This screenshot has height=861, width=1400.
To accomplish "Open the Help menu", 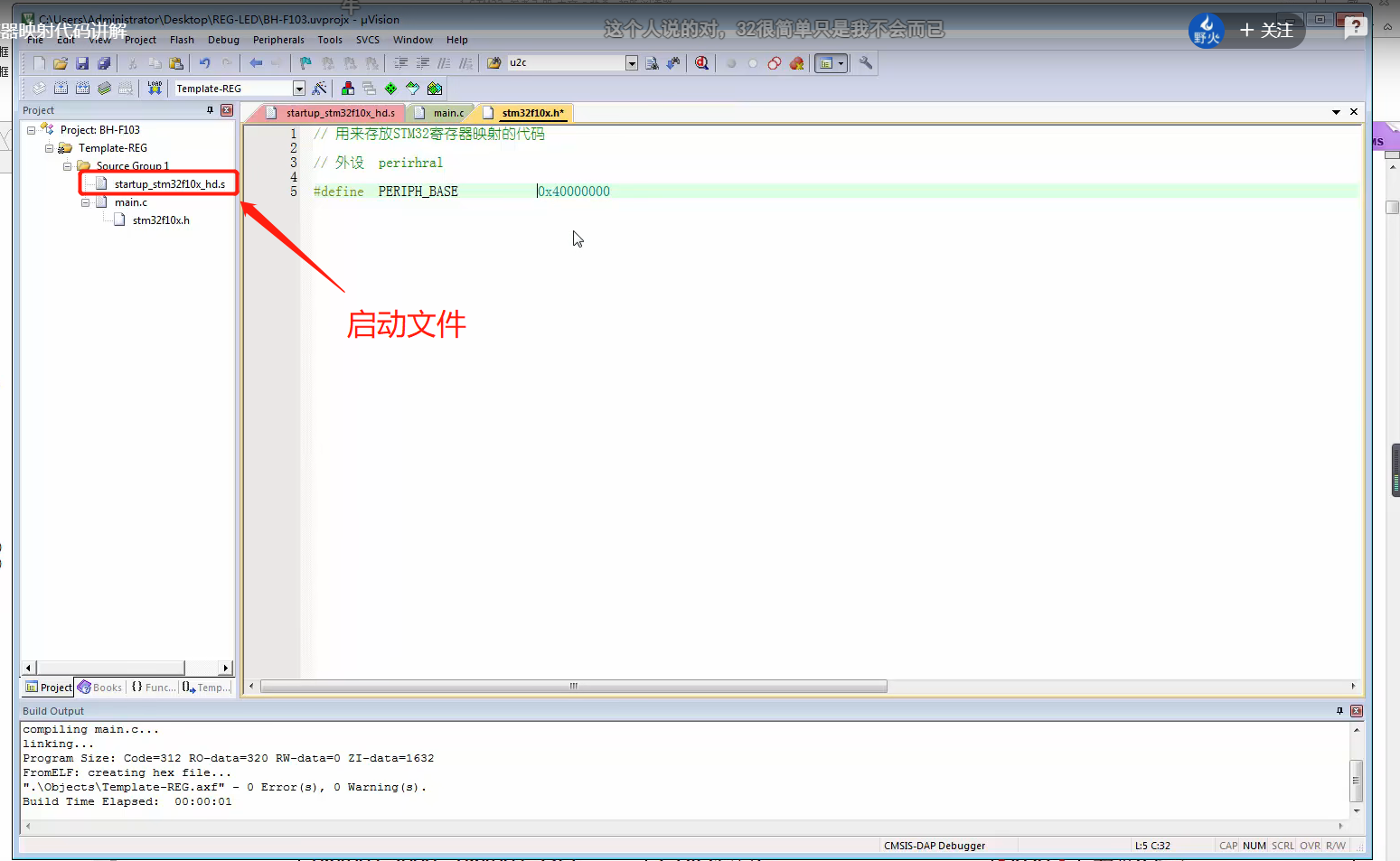I will click(457, 40).
